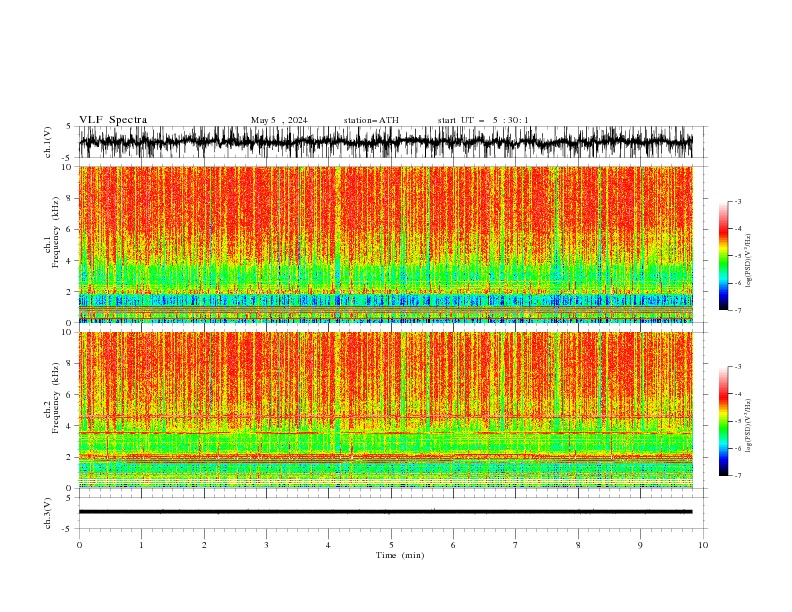Image resolution: width=792 pixels, height=612 pixels.
Task: Click the ch.2 PSD color bar
Action: tap(723, 421)
